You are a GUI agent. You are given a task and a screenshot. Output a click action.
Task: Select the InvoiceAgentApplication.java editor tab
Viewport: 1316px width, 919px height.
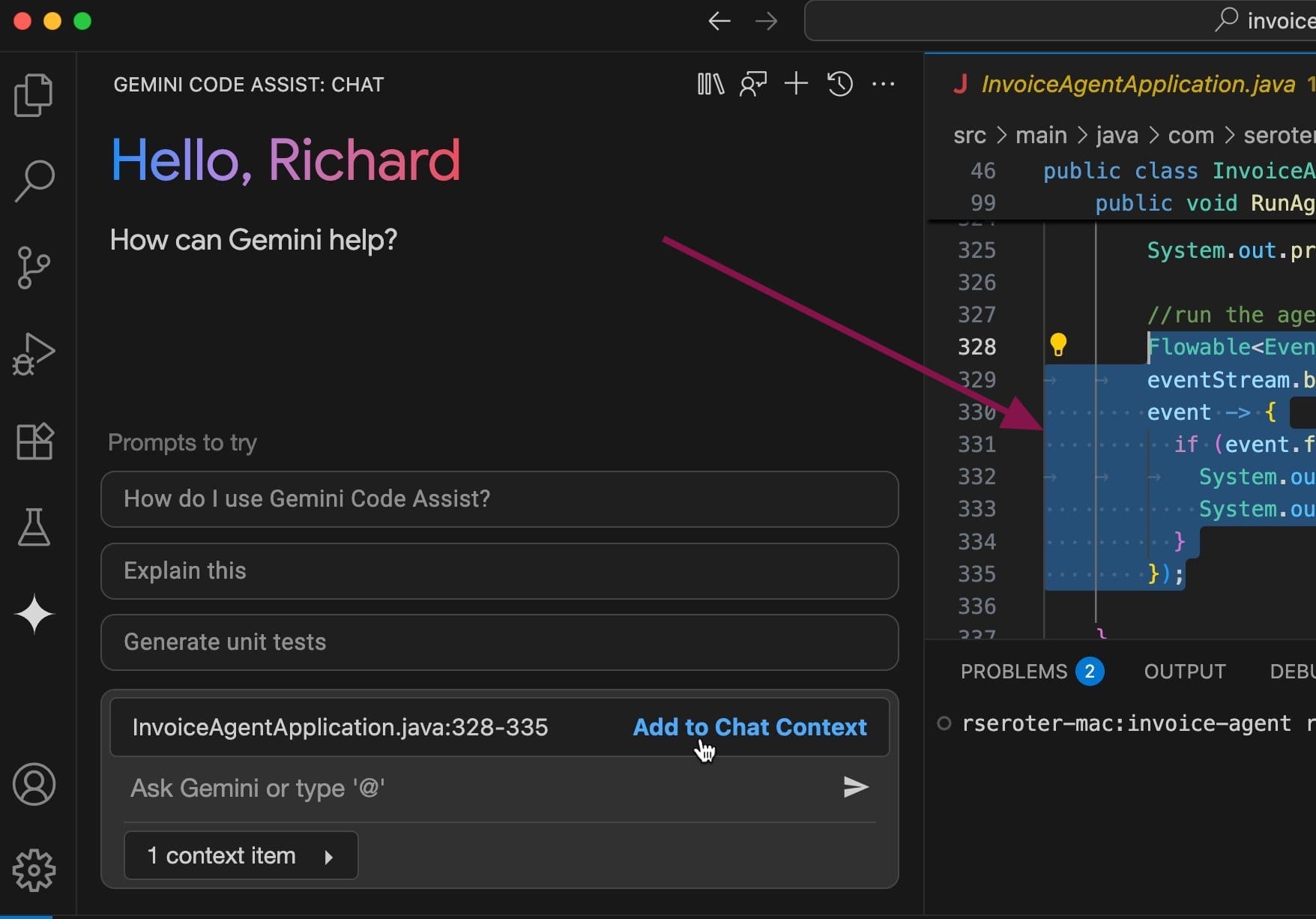(1138, 84)
